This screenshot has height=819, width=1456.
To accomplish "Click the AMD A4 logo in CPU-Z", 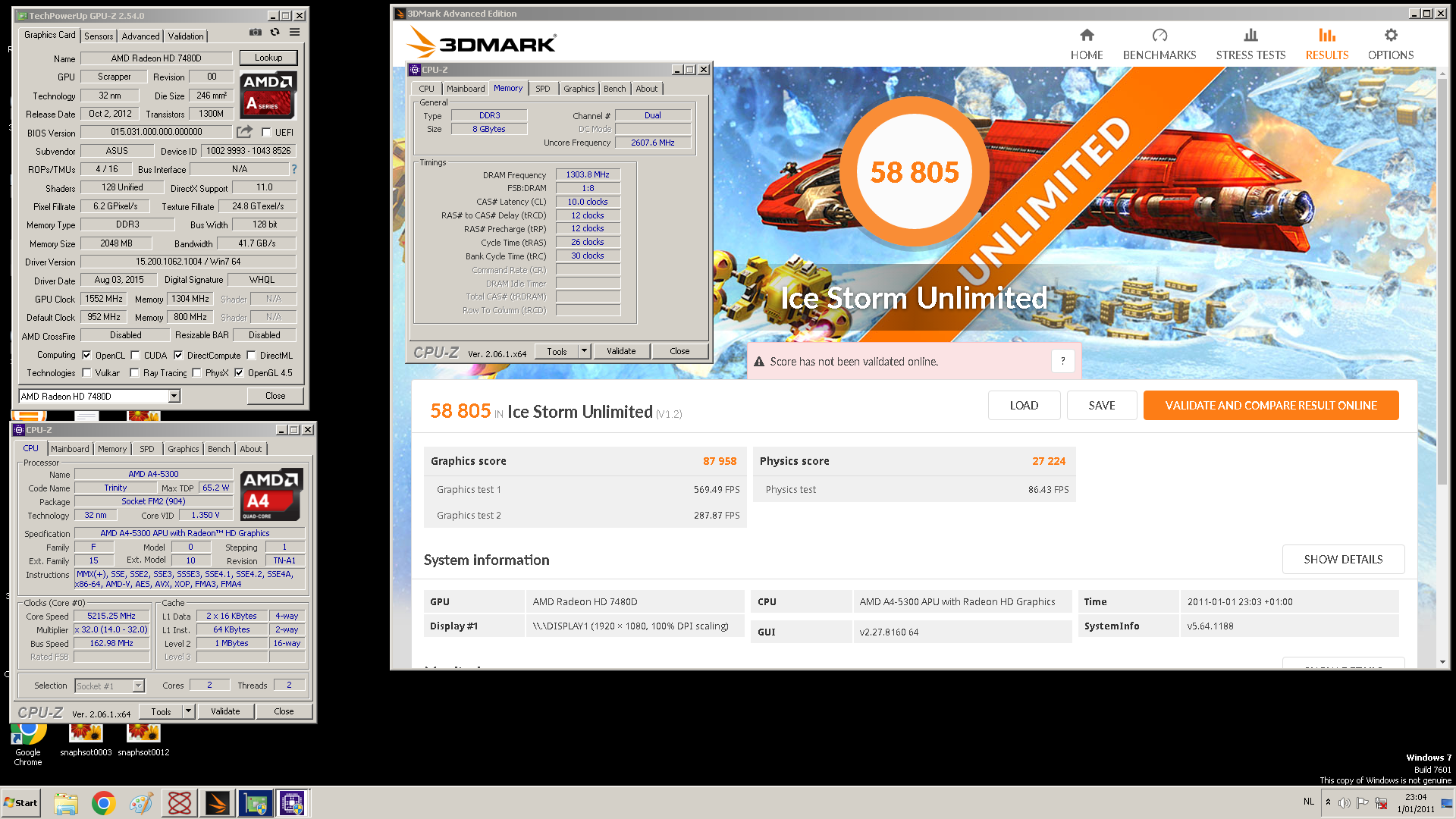I will [x=271, y=494].
